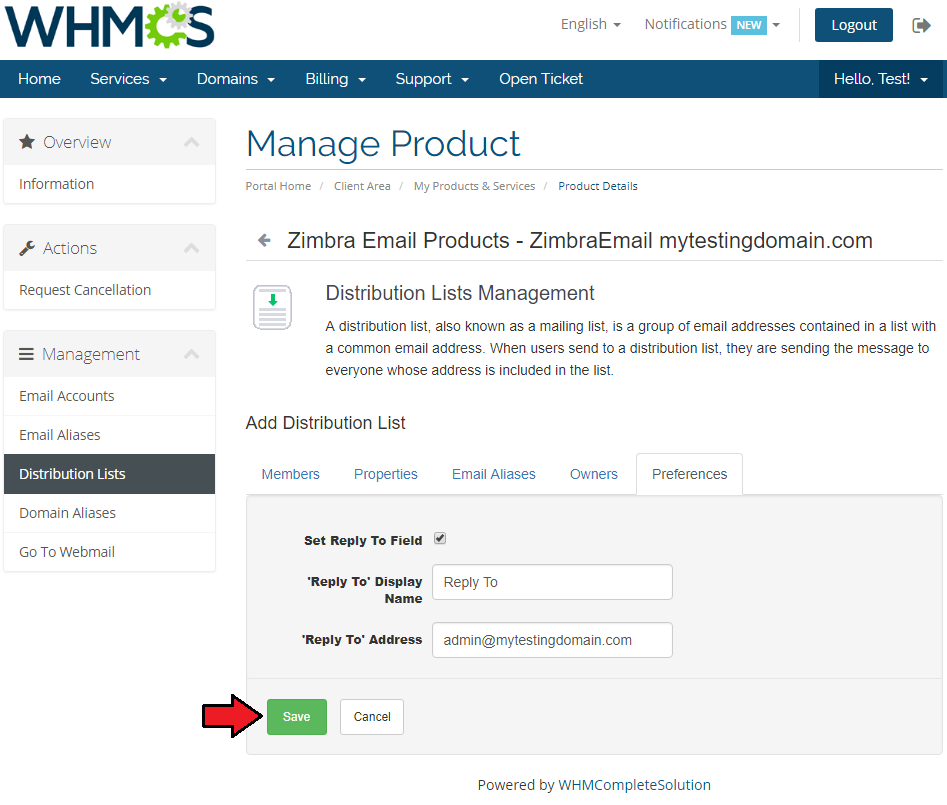Click the Distribution Lists document icon
The image size is (947, 805).
(x=272, y=307)
